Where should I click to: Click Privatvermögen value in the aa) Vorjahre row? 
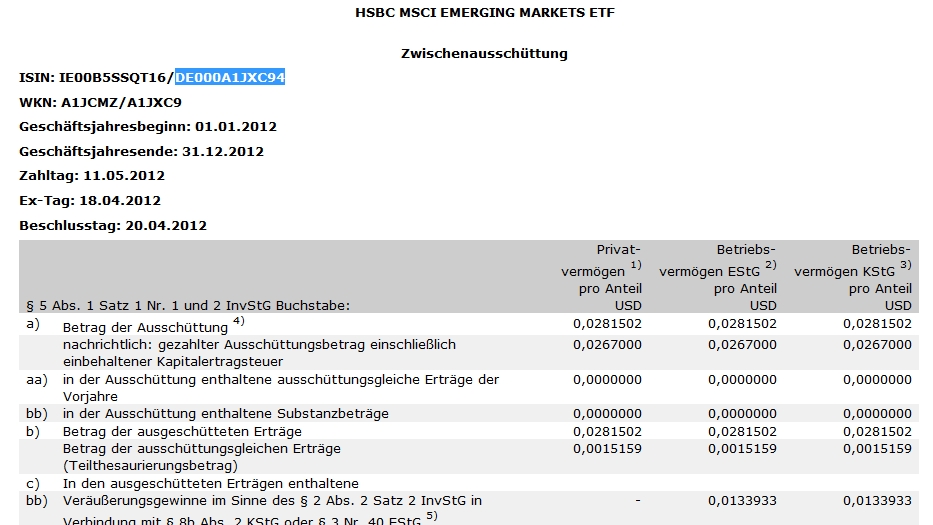[608, 380]
